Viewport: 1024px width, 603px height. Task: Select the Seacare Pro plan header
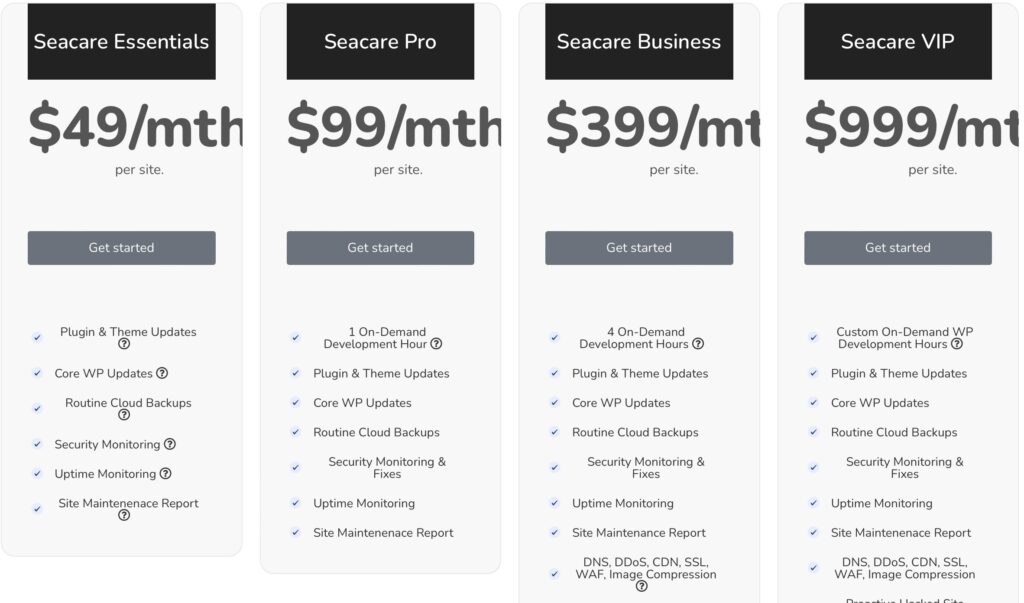pyautogui.click(x=380, y=42)
